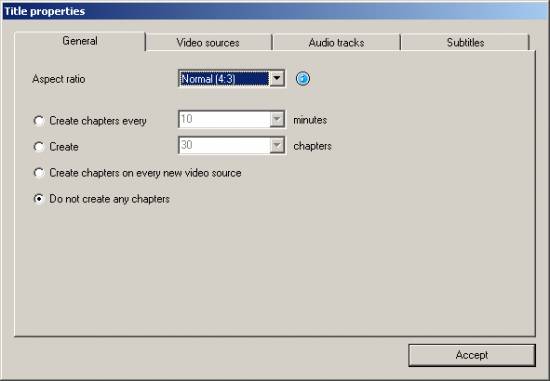Image resolution: width=550 pixels, height=381 pixels.
Task: Open the Audio tracks tab
Action: tap(336, 43)
